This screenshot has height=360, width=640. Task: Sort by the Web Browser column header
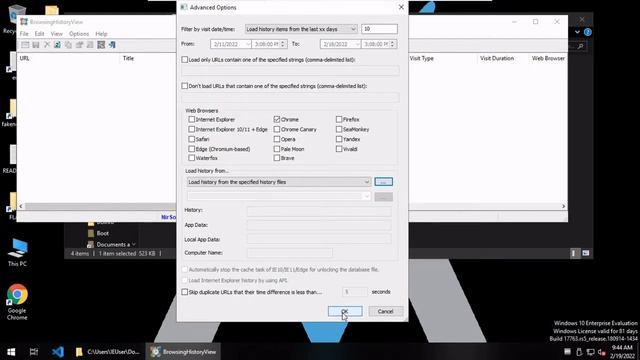[x=548, y=58]
